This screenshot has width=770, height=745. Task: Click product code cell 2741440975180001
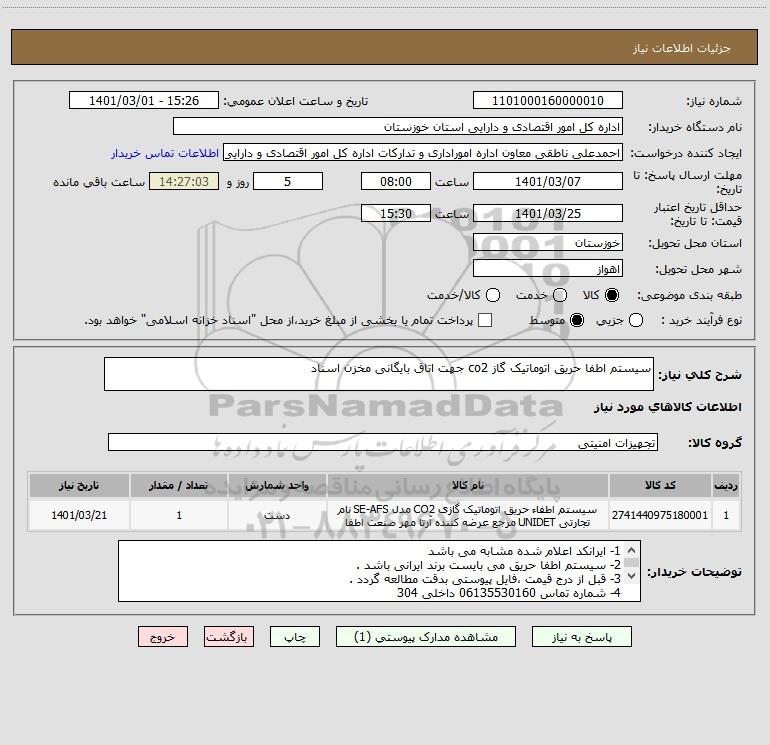point(660,515)
